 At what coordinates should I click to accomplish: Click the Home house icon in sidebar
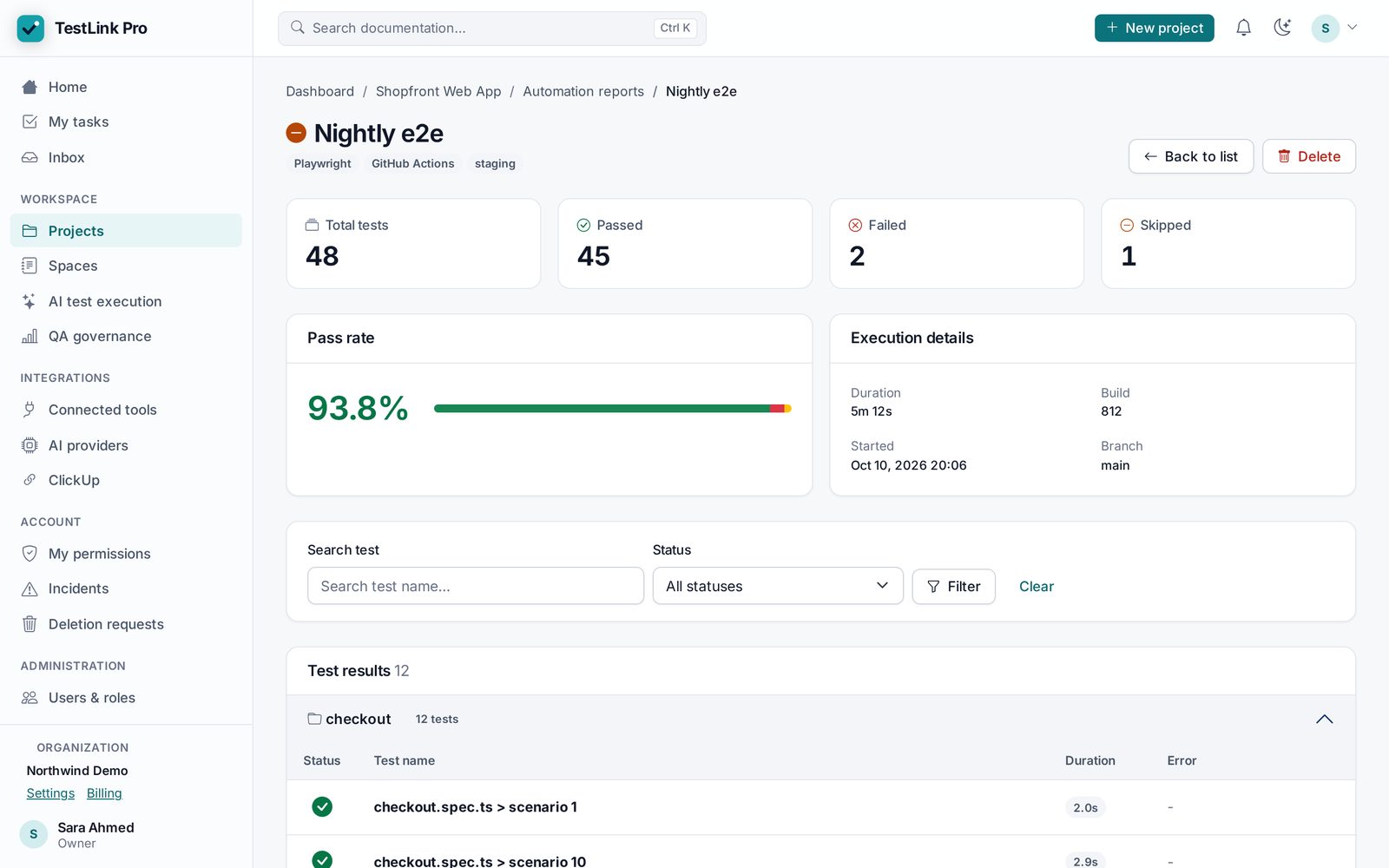click(30, 87)
